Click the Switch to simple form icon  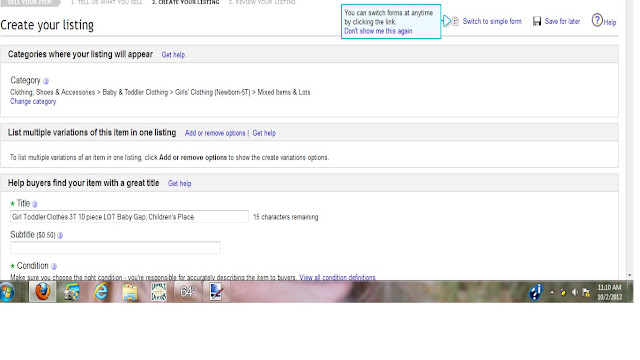pyautogui.click(x=456, y=21)
